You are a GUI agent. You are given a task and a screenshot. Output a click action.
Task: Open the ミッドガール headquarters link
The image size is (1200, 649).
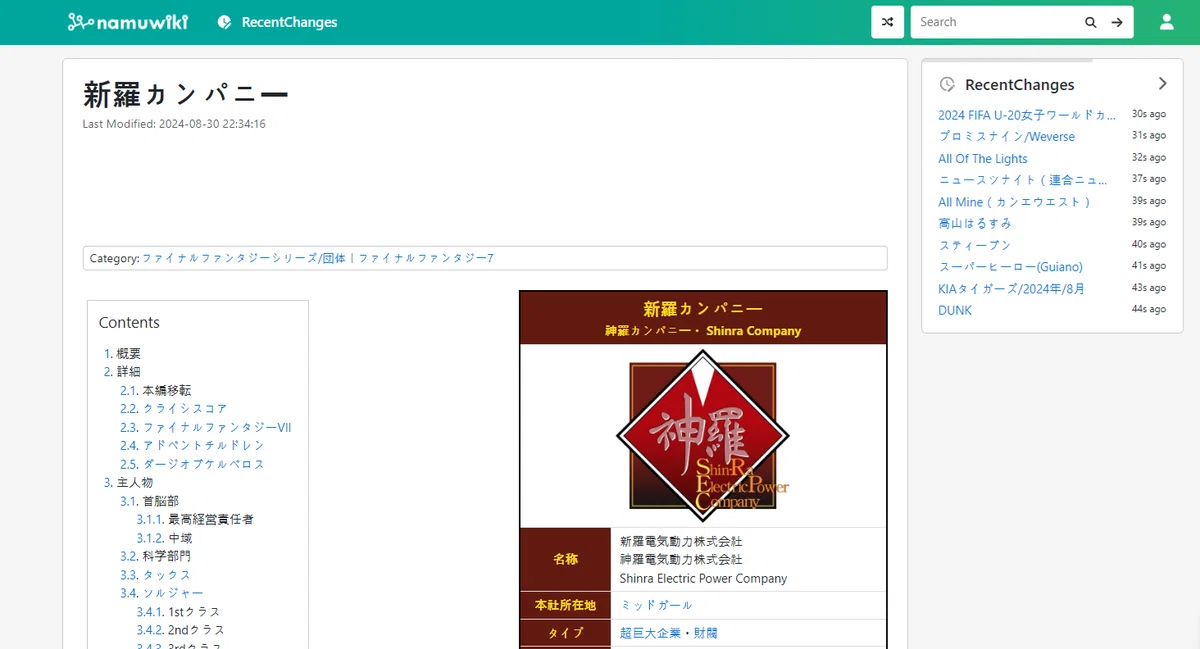(x=656, y=605)
